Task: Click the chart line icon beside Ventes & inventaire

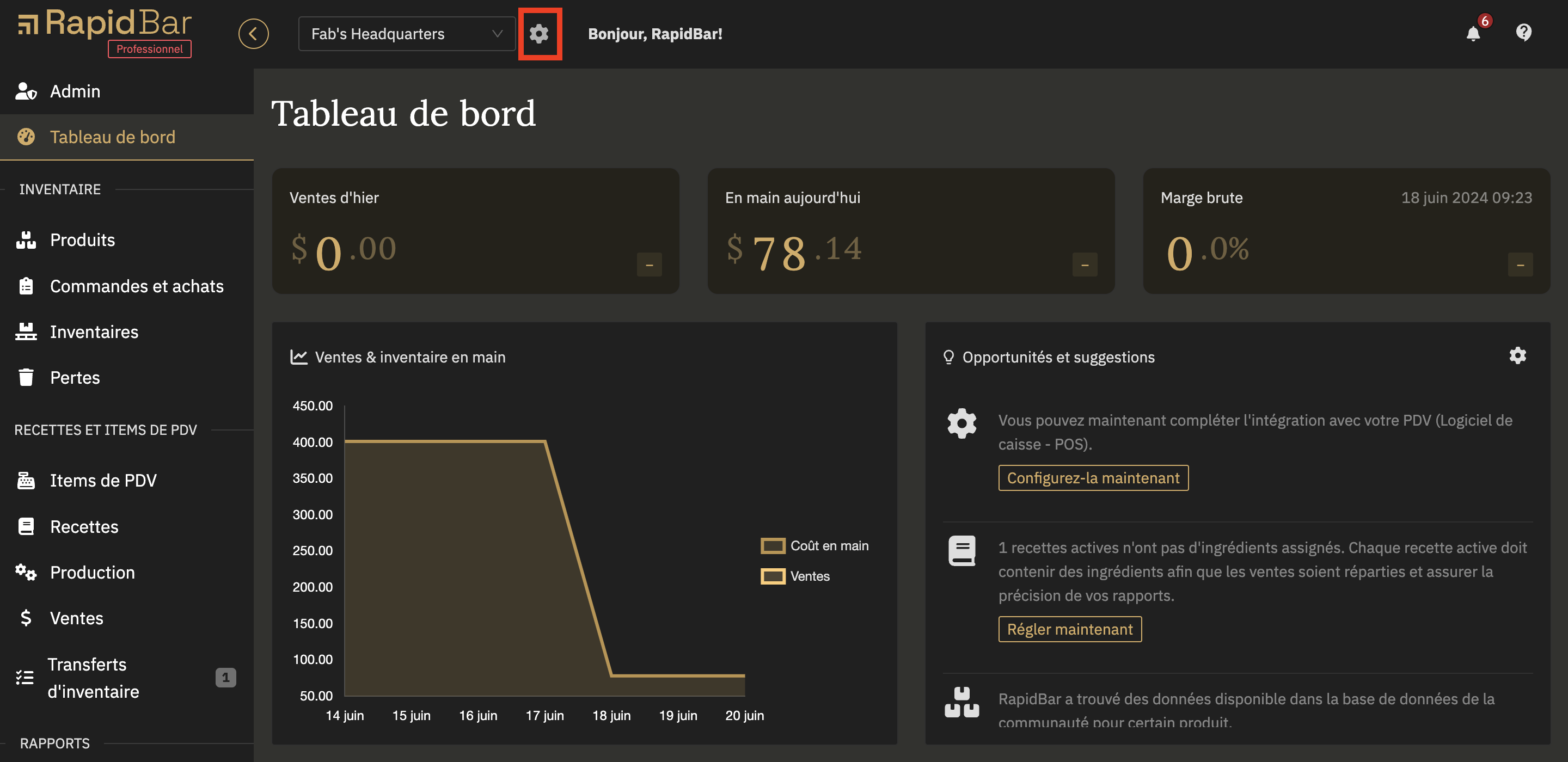Action: (298, 357)
